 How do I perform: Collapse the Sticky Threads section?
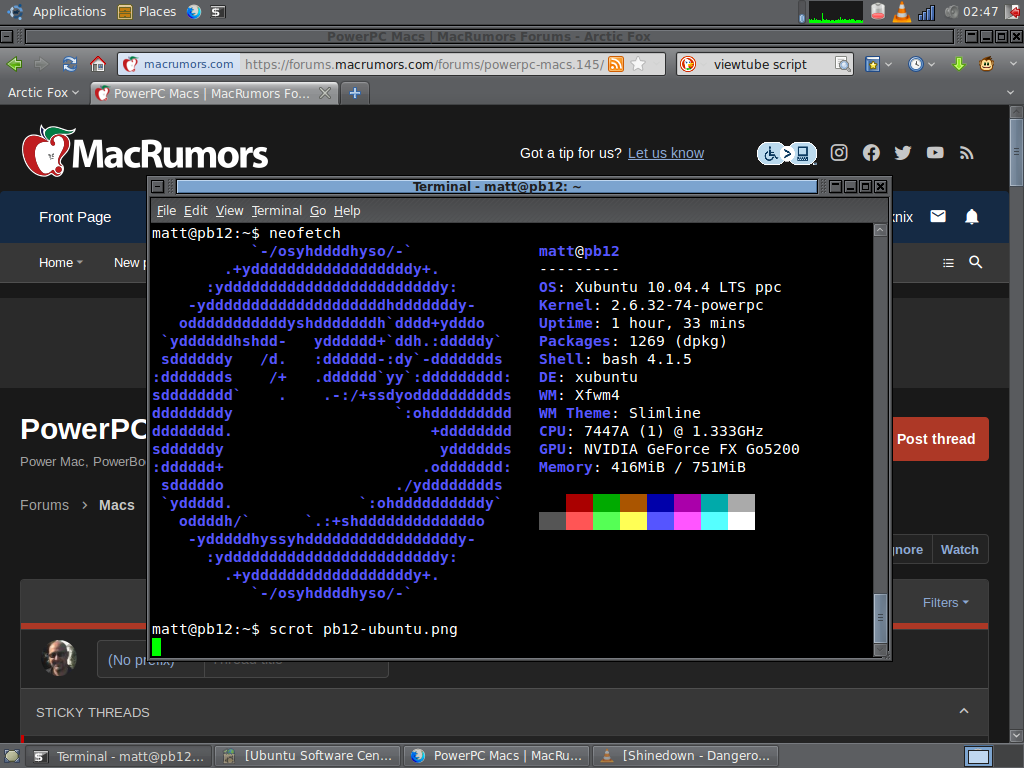click(x=964, y=711)
